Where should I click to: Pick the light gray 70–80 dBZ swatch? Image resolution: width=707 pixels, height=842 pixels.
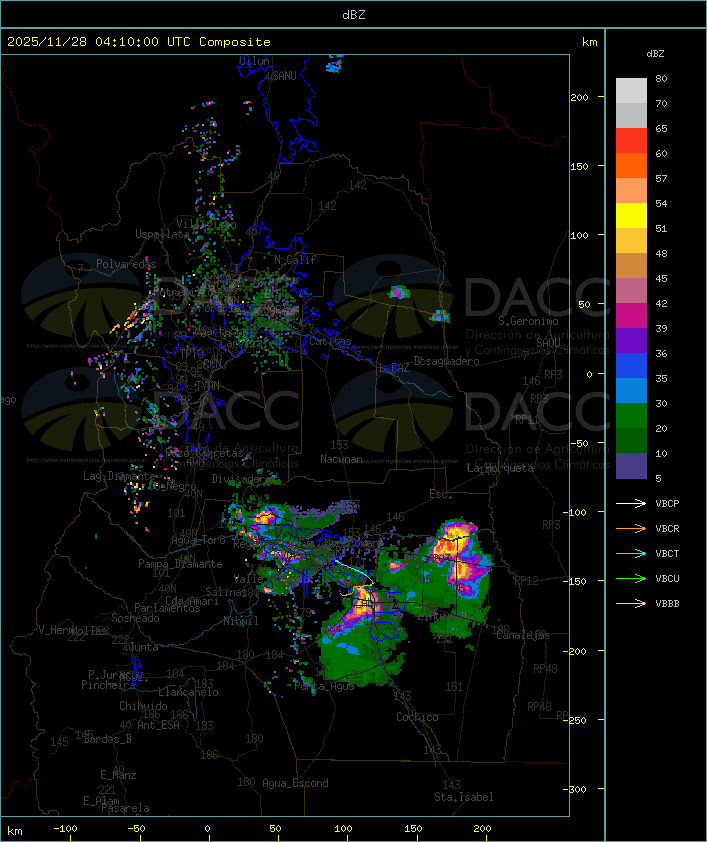(x=631, y=91)
